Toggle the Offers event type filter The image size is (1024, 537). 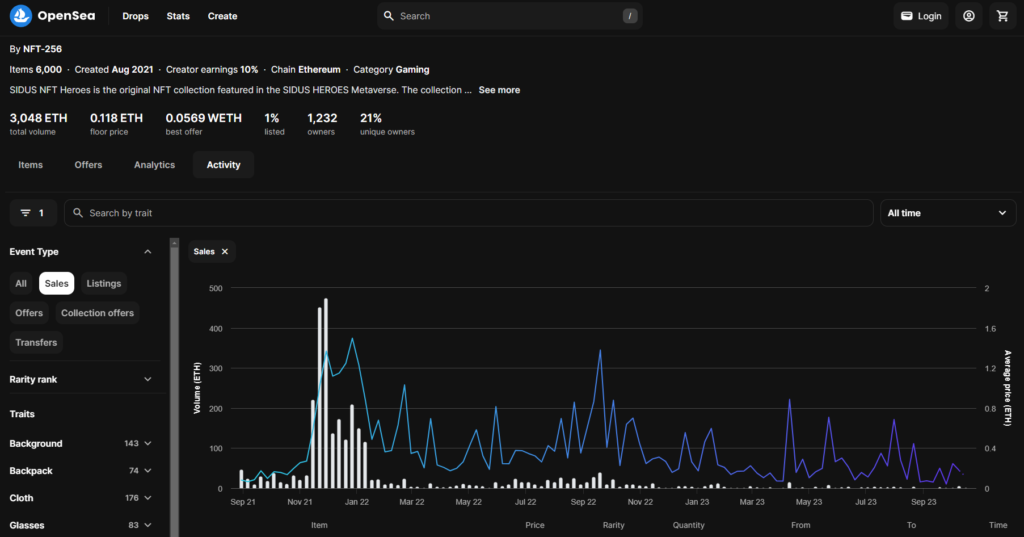[x=29, y=313]
